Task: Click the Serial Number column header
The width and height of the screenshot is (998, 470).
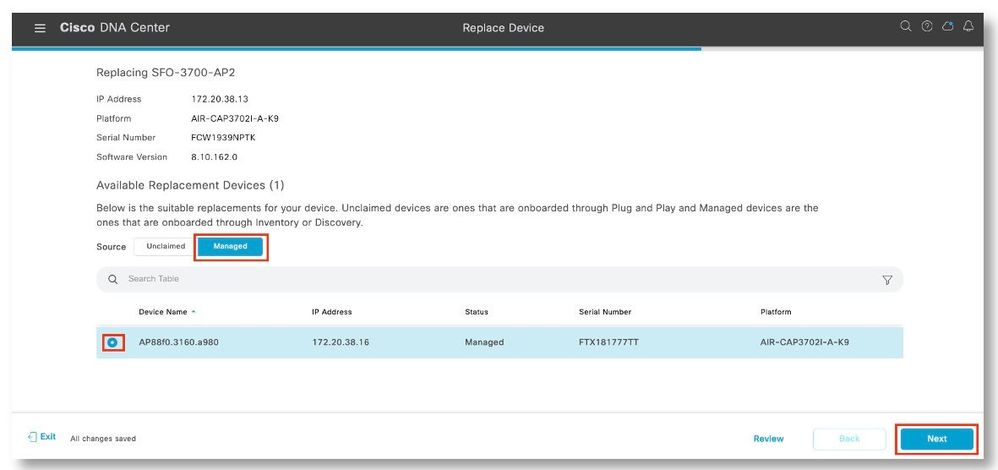Action: (x=605, y=312)
